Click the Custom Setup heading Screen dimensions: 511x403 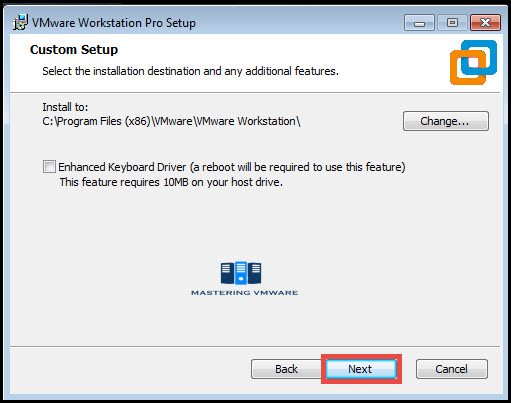coord(74,50)
